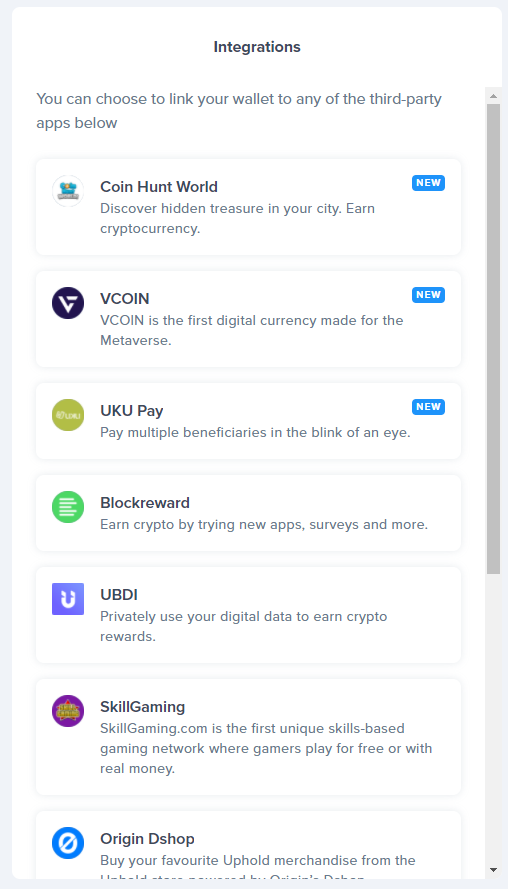Screen dimensions: 508x889
Task: Click the purple UBDI square icon
Action: pos(68,599)
